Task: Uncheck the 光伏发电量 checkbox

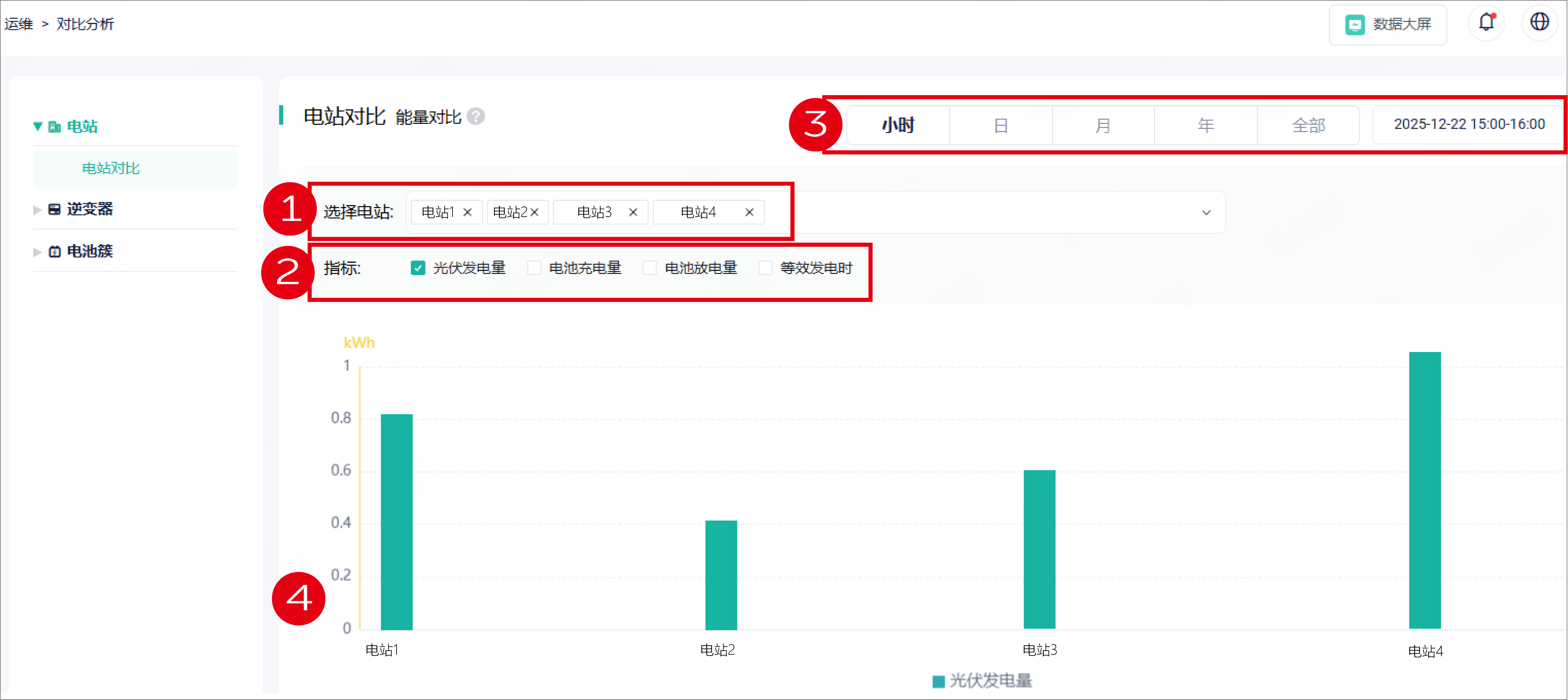Action: click(418, 268)
